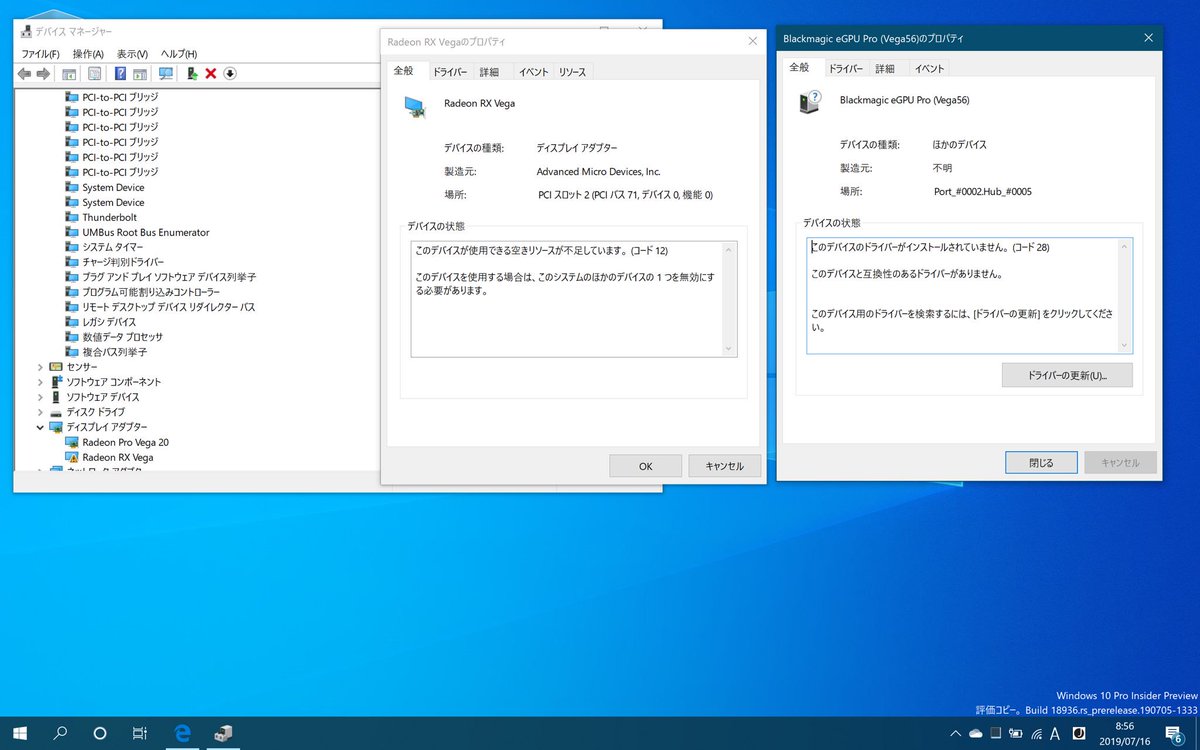Image resolution: width=1200 pixels, height=750 pixels.
Task: Expand センサー category
Action: click(x=41, y=367)
